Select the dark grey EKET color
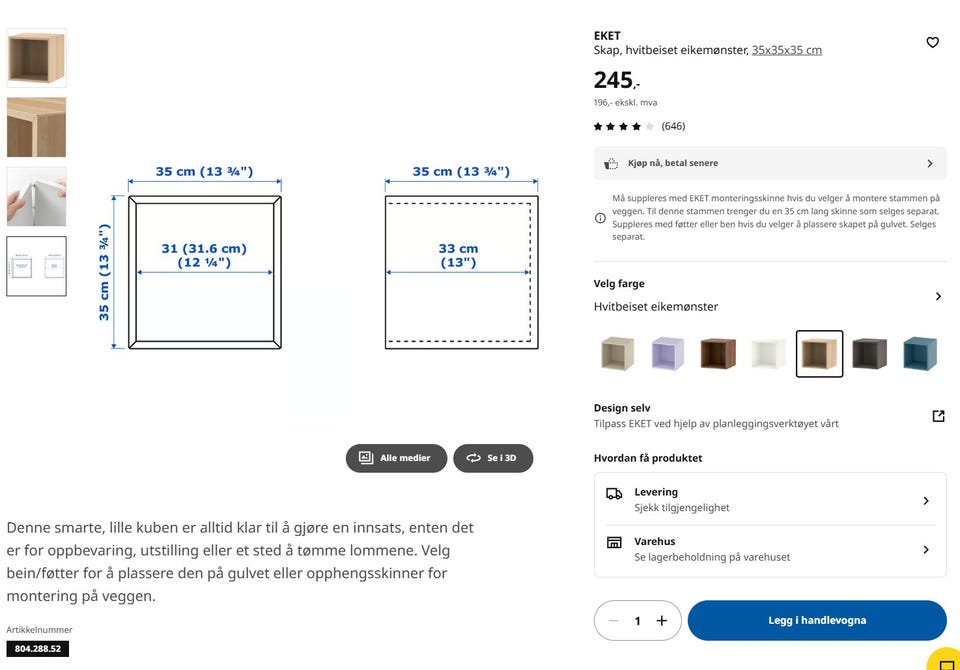The width and height of the screenshot is (960, 670). pyautogui.click(x=869, y=353)
